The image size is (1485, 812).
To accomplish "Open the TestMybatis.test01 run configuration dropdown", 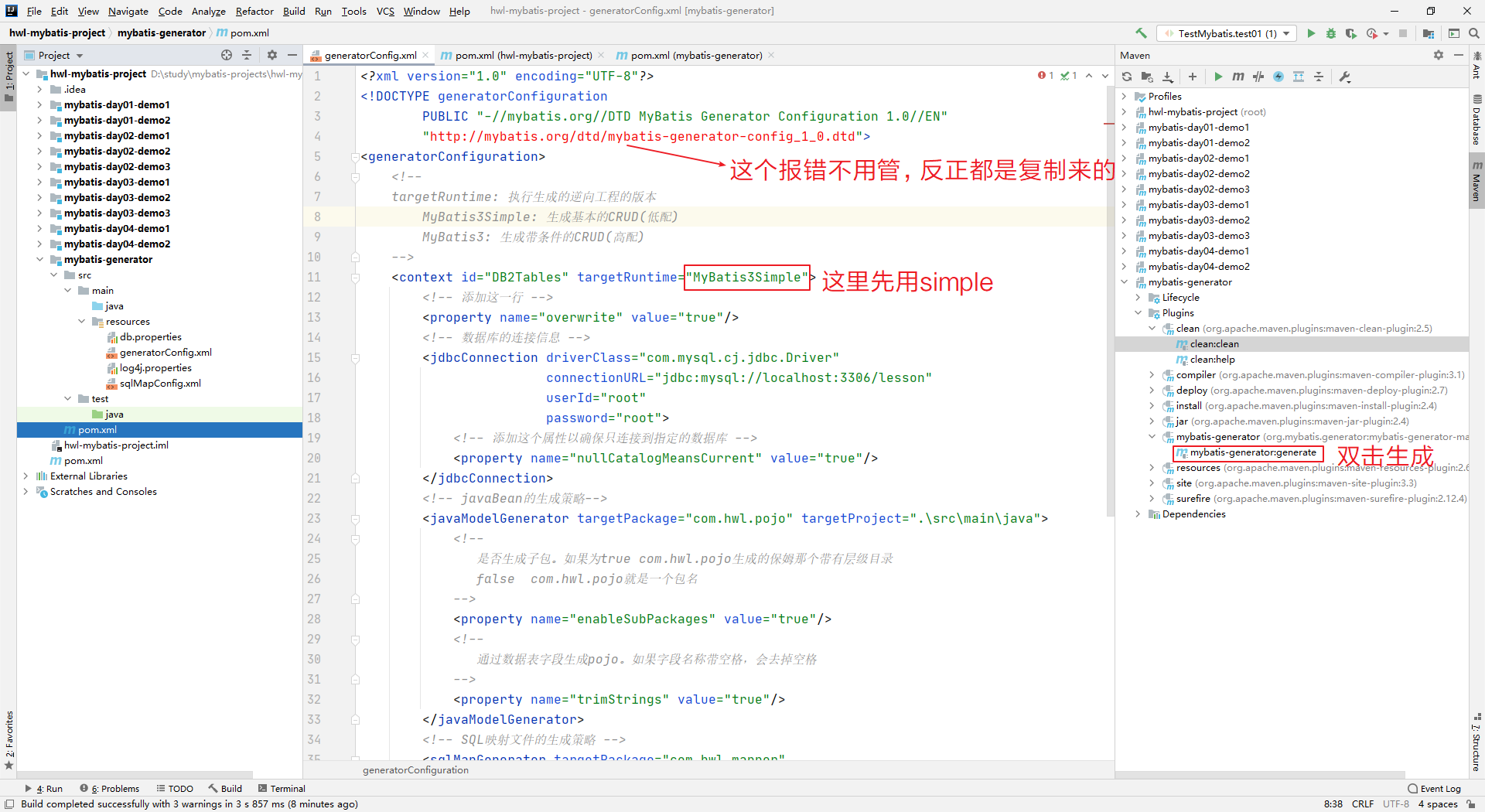I will click(x=1227, y=33).
